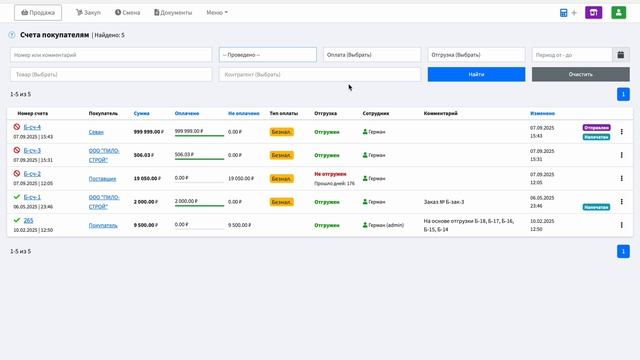
Task: Open the calendar date picker icon
Action: 621,55
